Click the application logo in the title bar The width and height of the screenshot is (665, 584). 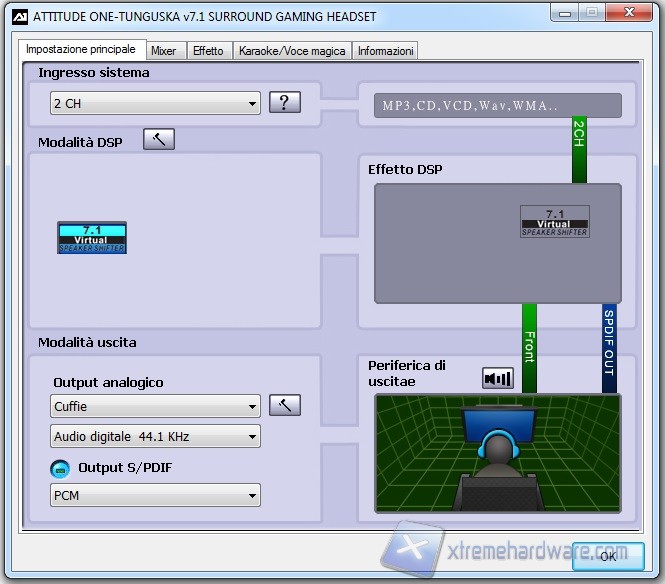[x=18, y=15]
